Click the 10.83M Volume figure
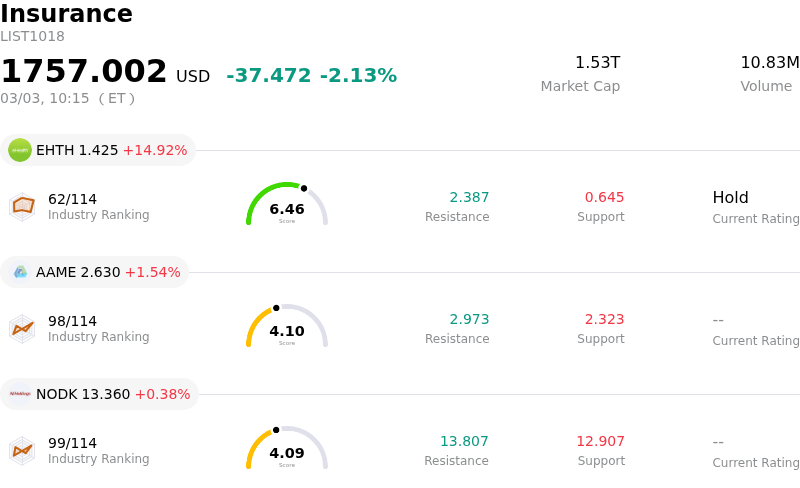The height and width of the screenshot is (488, 800). (x=769, y=63)
